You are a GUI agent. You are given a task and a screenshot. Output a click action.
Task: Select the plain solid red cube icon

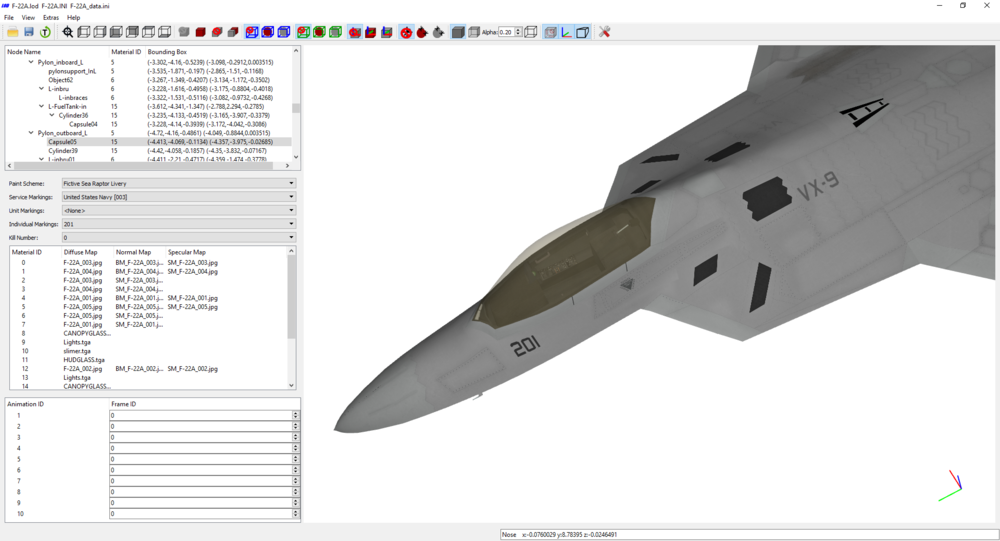click(x=200, y=32)
